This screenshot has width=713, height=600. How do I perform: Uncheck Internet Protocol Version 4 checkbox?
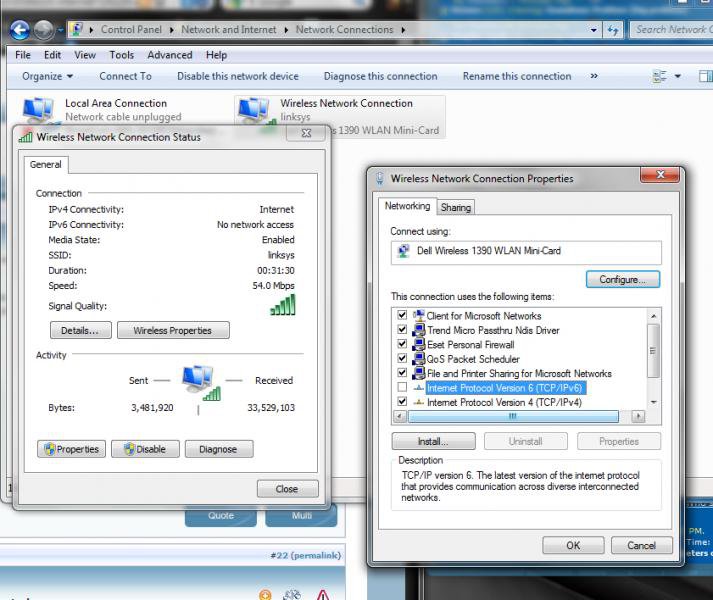point(402,402)
